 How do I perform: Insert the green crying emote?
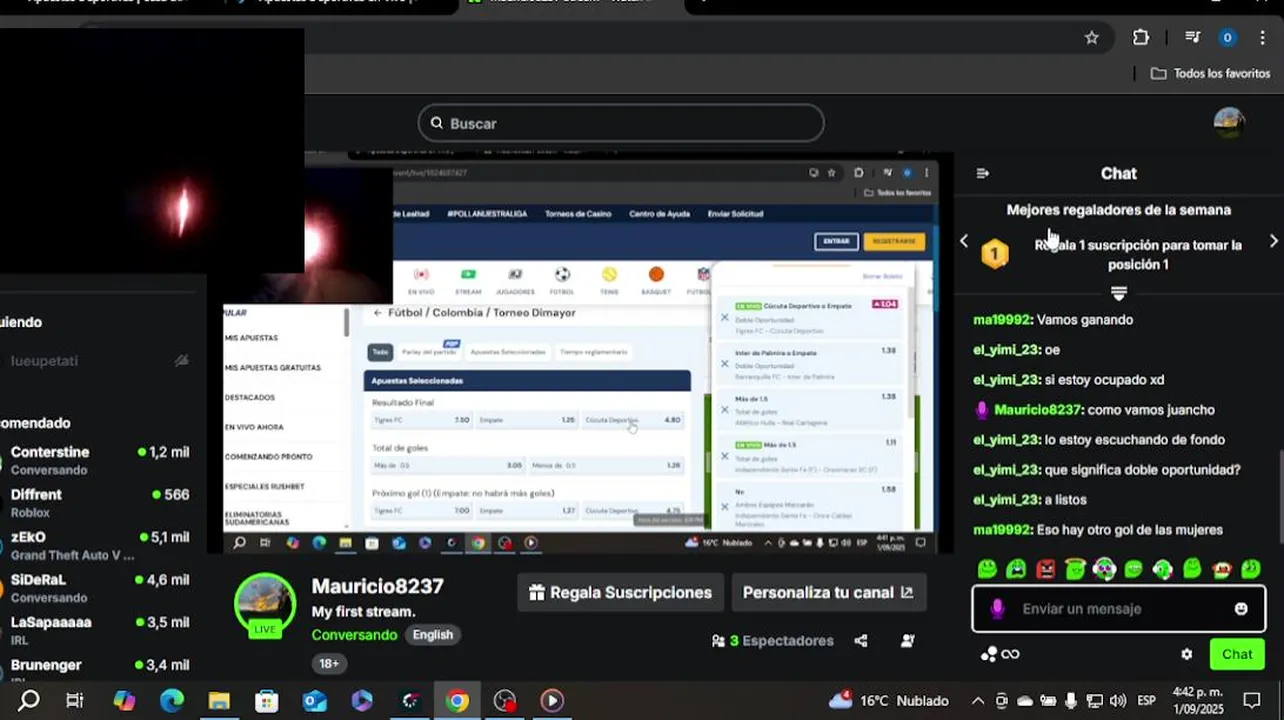(1016, 569)
